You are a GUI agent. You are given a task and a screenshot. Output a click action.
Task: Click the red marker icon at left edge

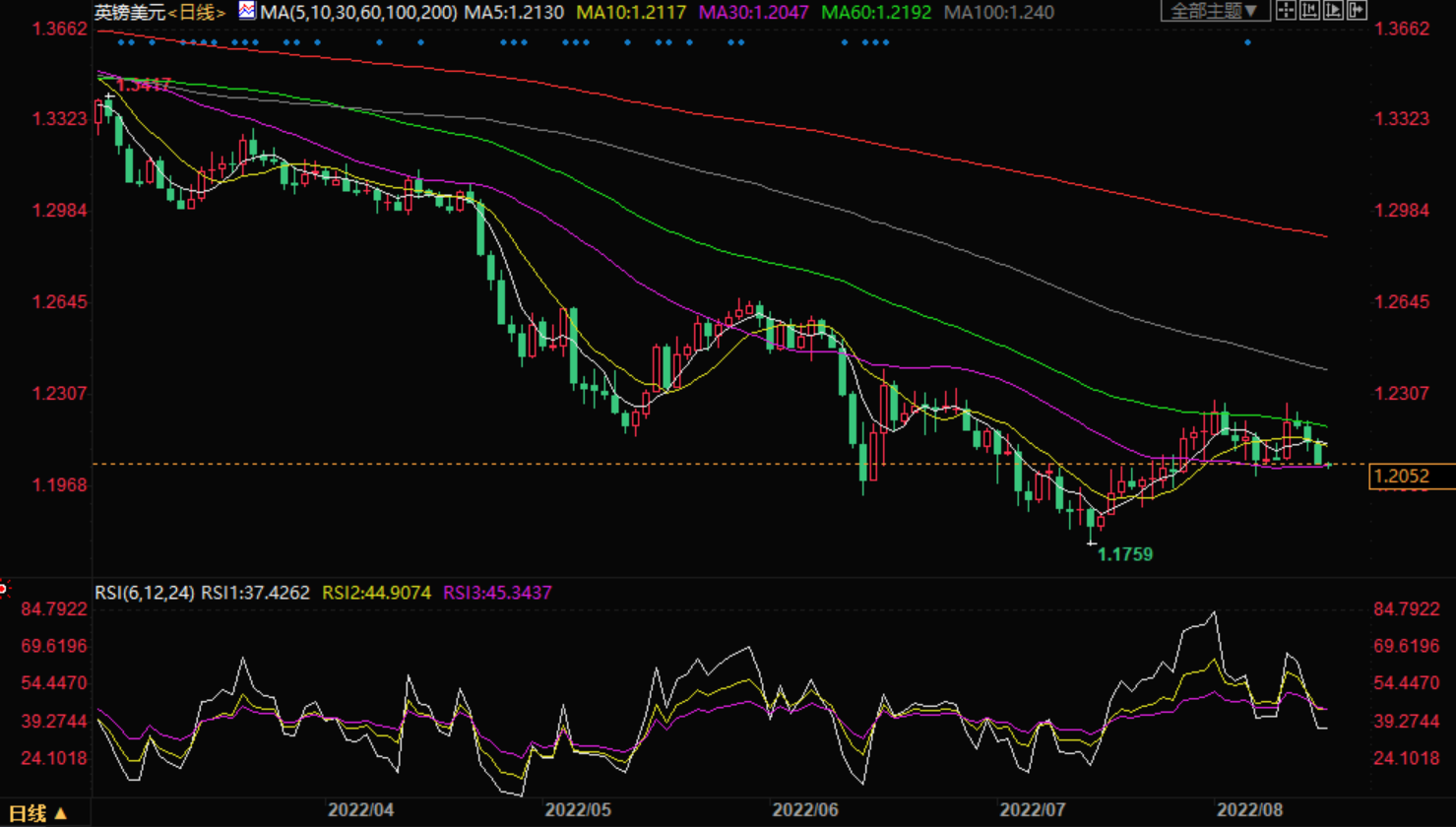tap(4, 589)
